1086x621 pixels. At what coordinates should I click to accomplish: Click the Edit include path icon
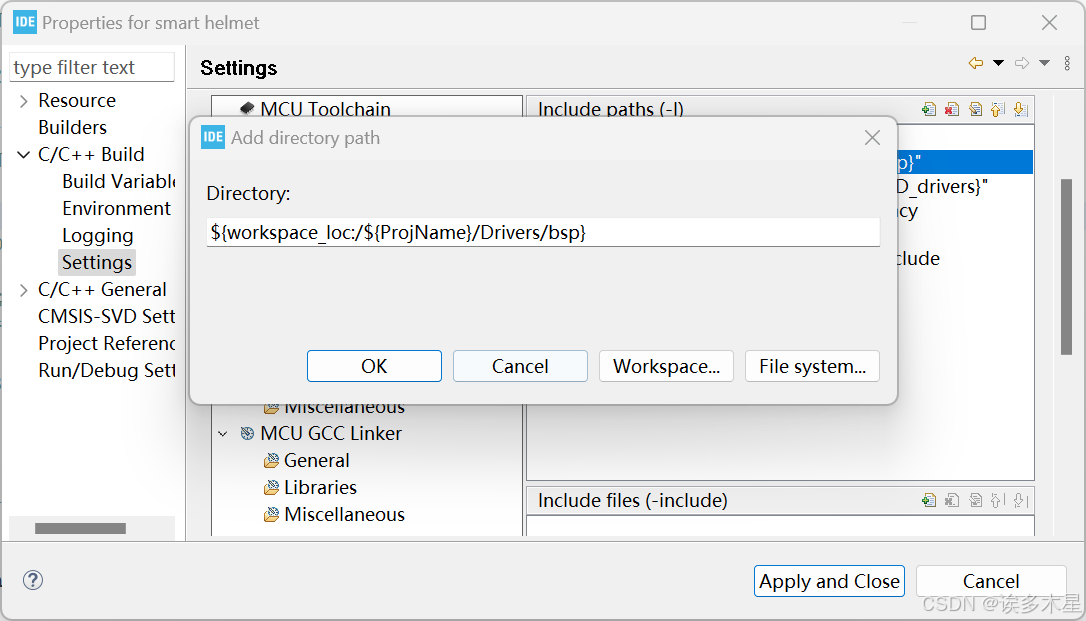point(975,109)
